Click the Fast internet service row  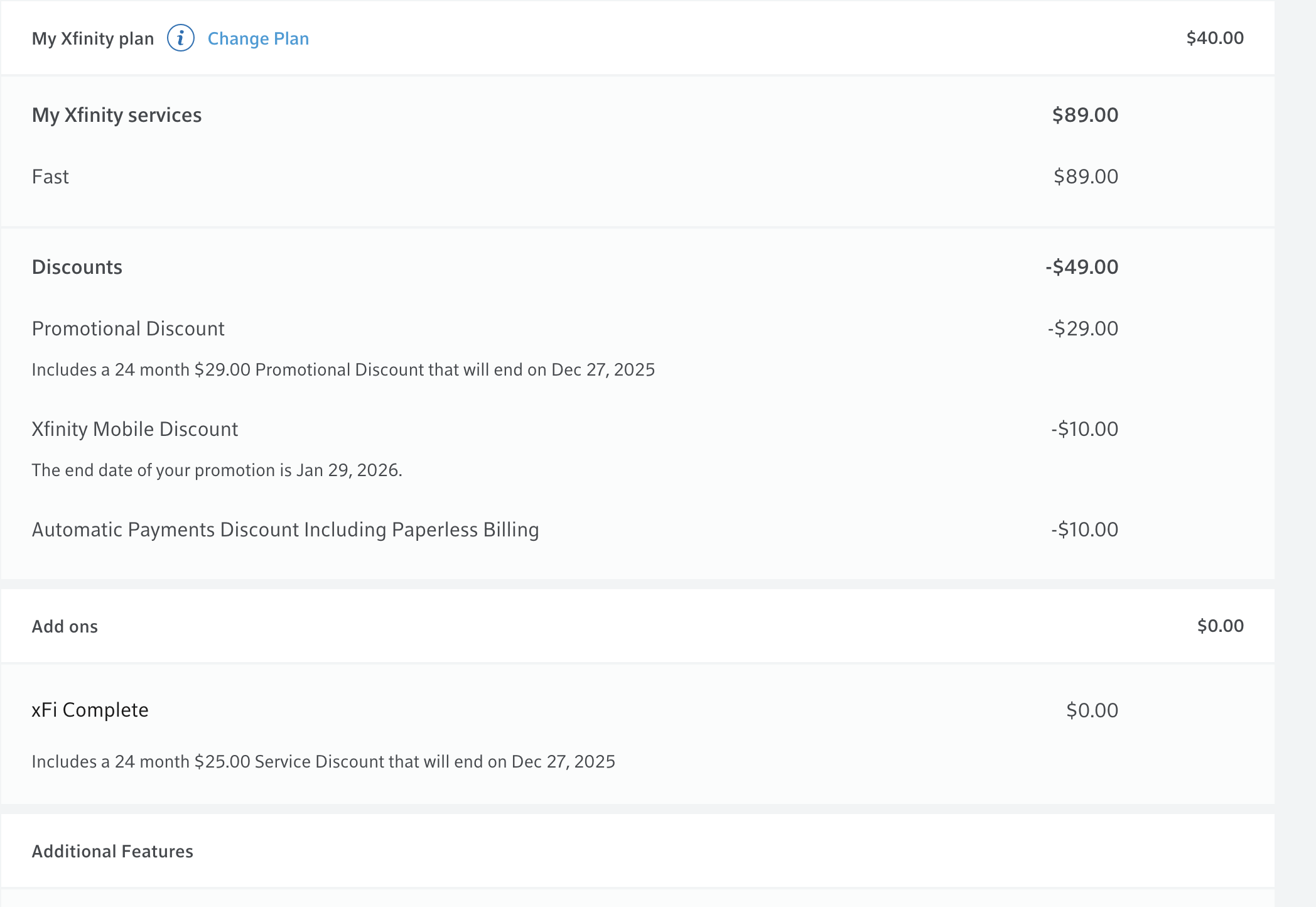tap(50, 177)
